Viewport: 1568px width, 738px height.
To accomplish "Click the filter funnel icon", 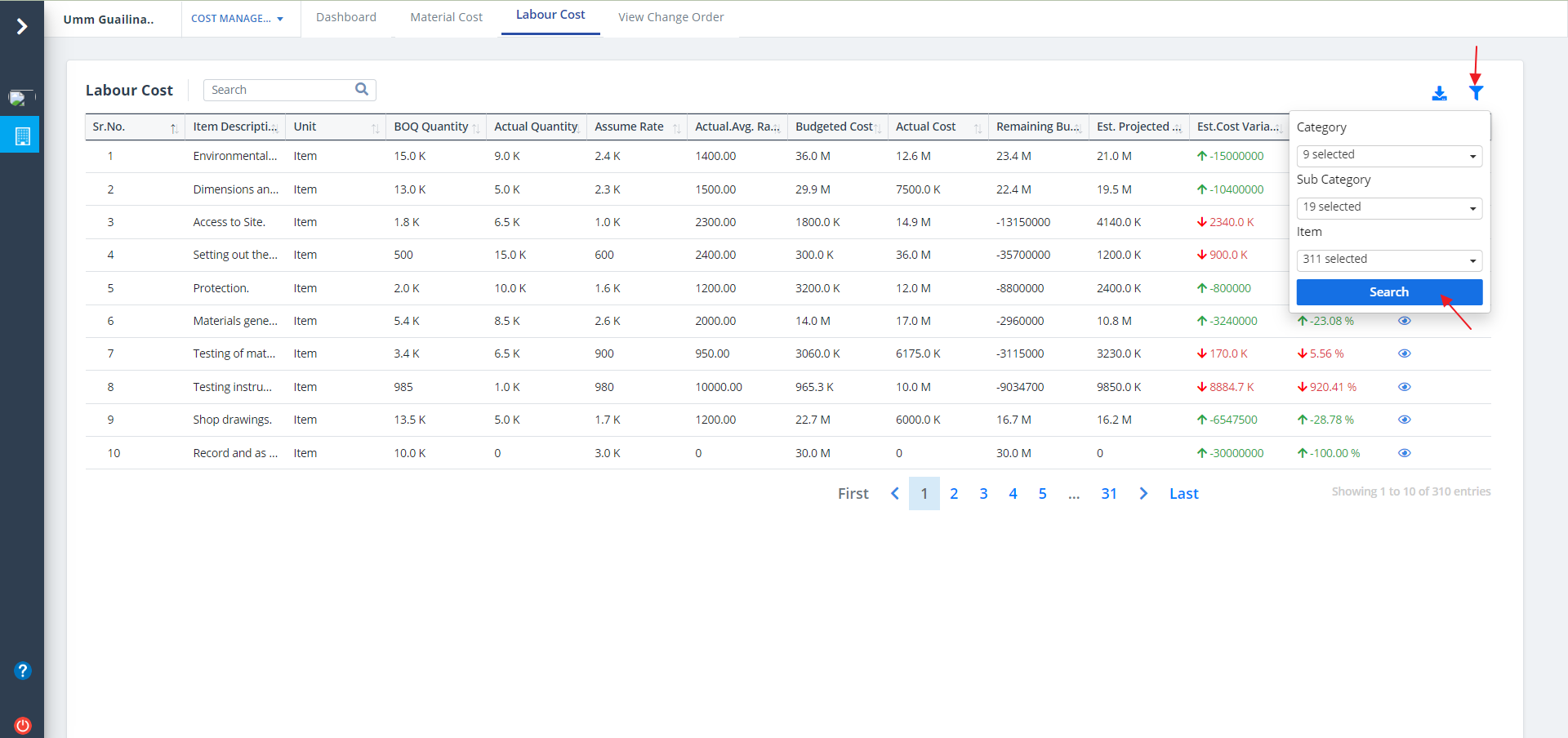I will pyautogui.click(x=1476, y=93).
